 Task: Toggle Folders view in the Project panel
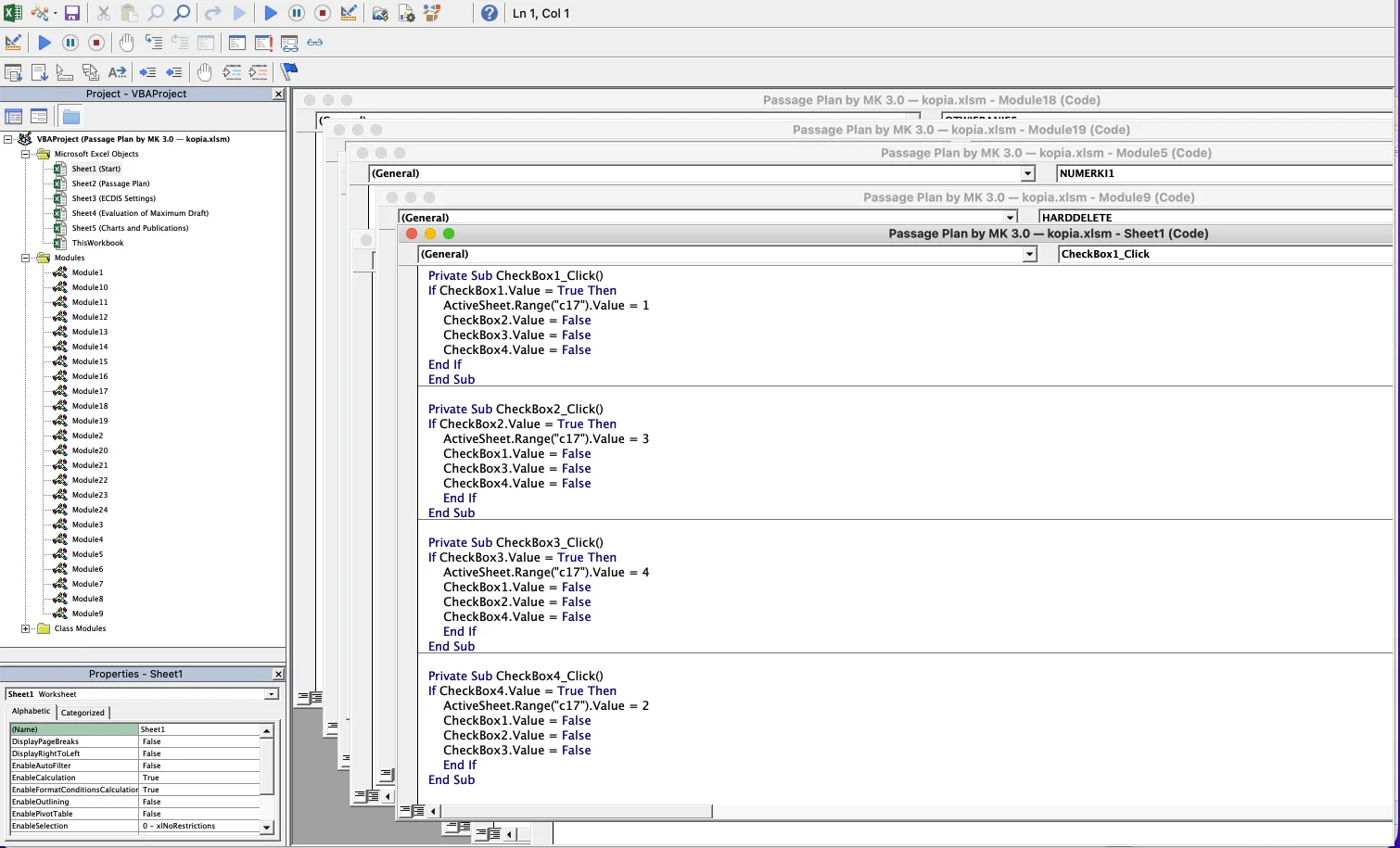pyautogui.click(x=71, y=116)
